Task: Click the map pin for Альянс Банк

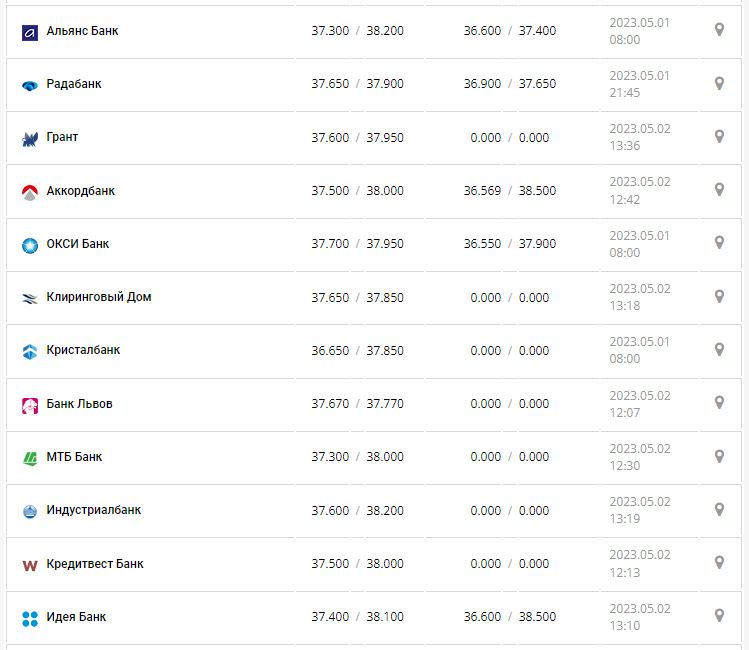Action: coord(718,30)
